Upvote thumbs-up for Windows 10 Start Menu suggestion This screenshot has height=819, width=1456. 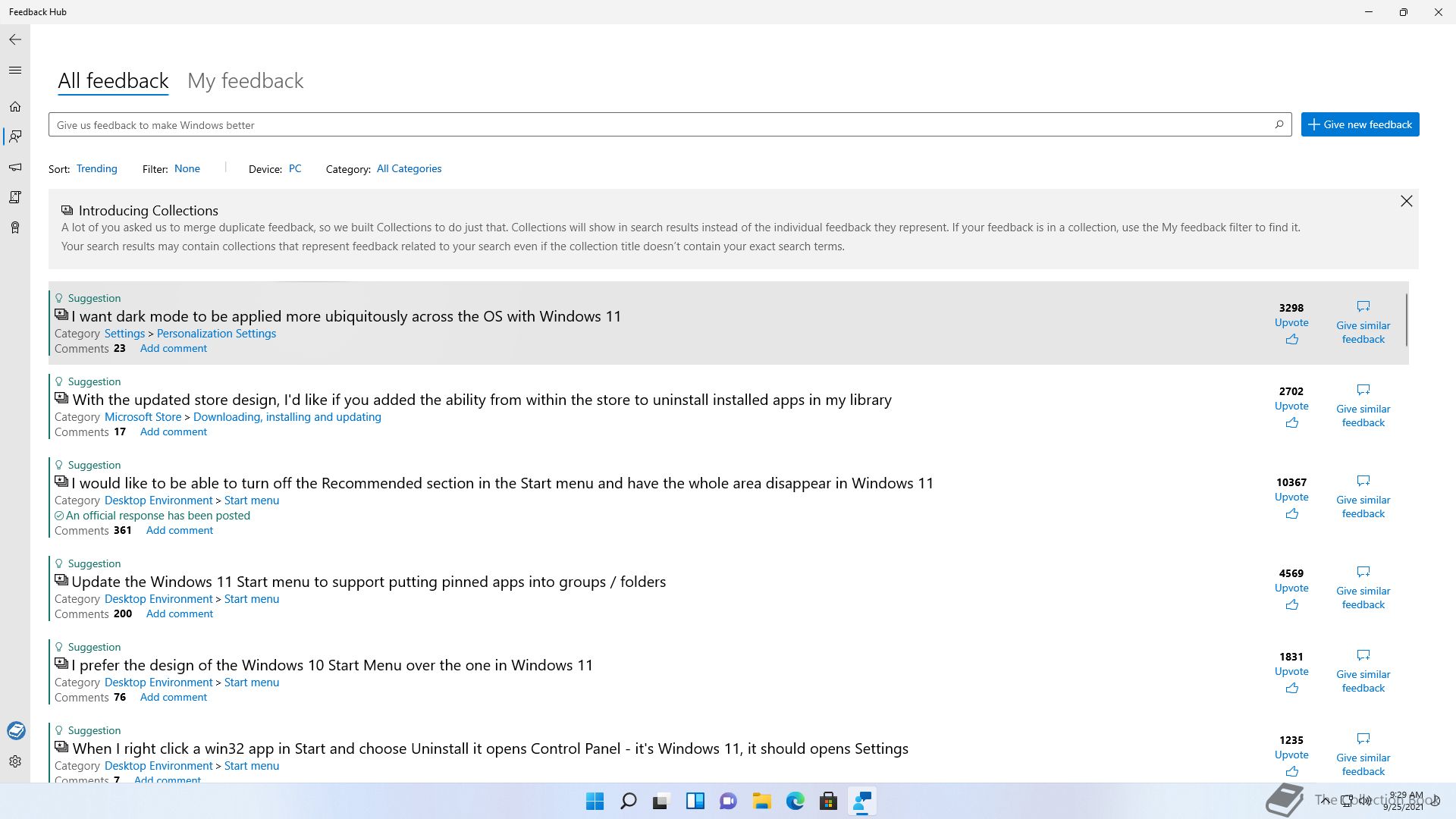click(1291, 689)
